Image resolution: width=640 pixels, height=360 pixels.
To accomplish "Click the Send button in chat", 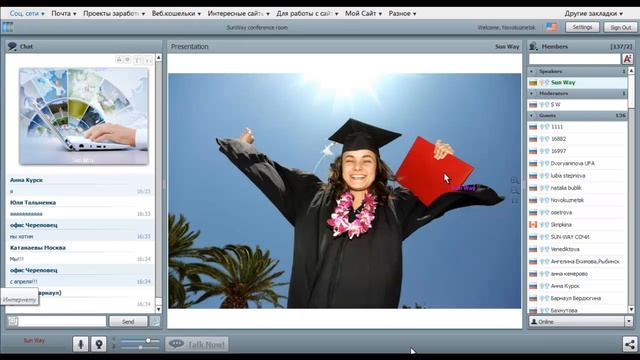I will 128,322.
